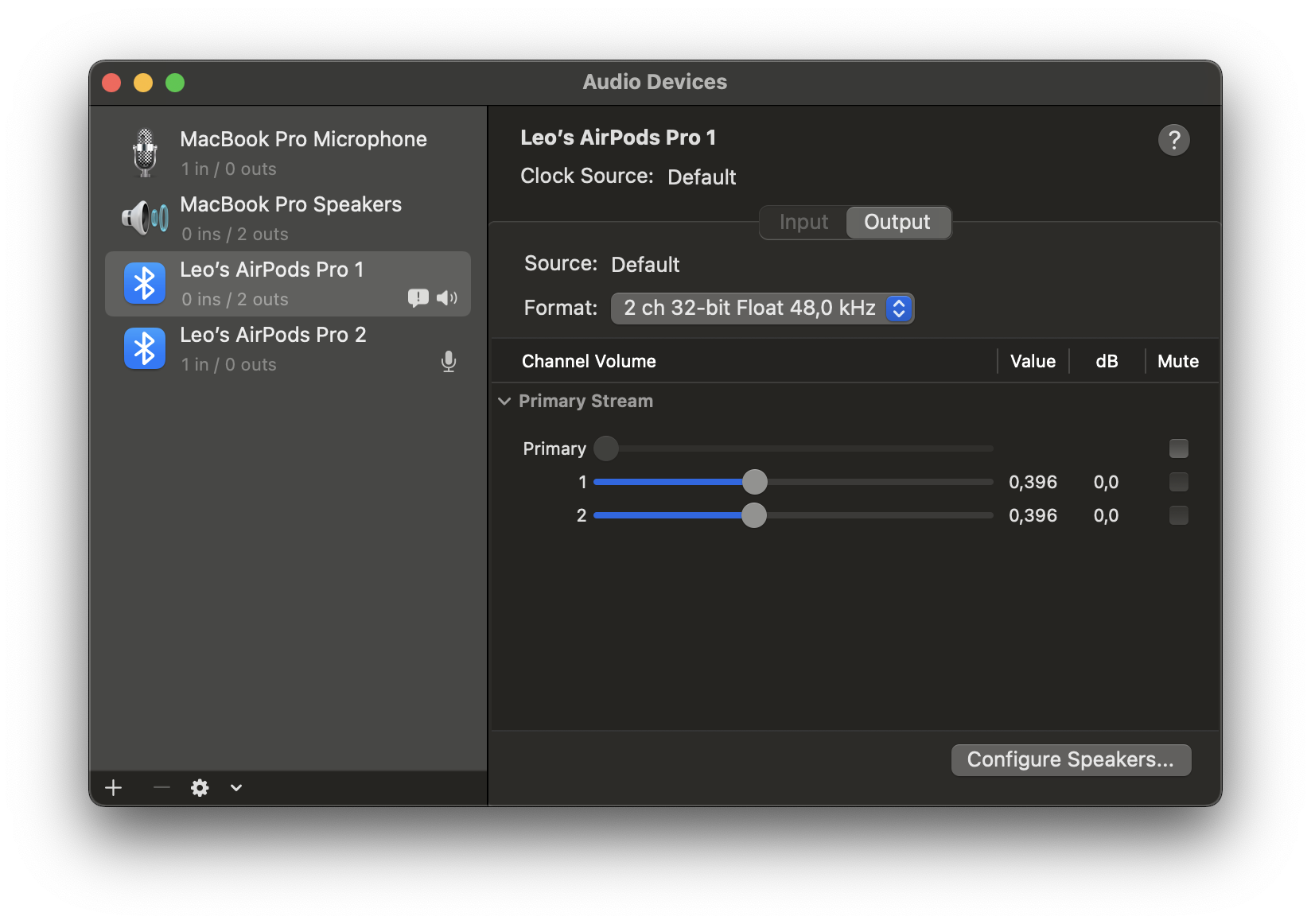Click the channel 2 volume slider knob
This screenshot has height=924, width=1311.
click(754, 515)
